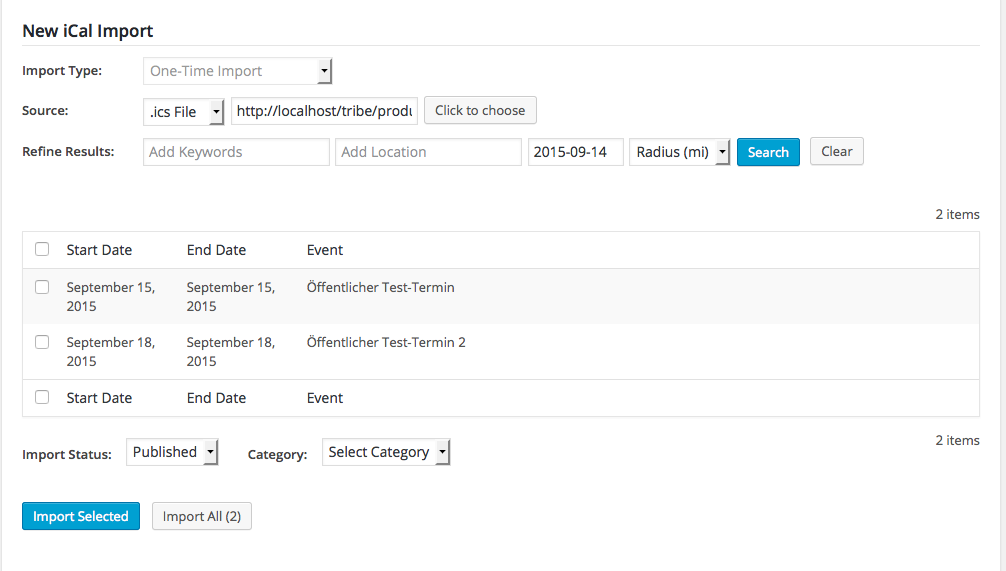Click the blue Search button
This screenshot has height=571, width=1006.
coord(768,152)
